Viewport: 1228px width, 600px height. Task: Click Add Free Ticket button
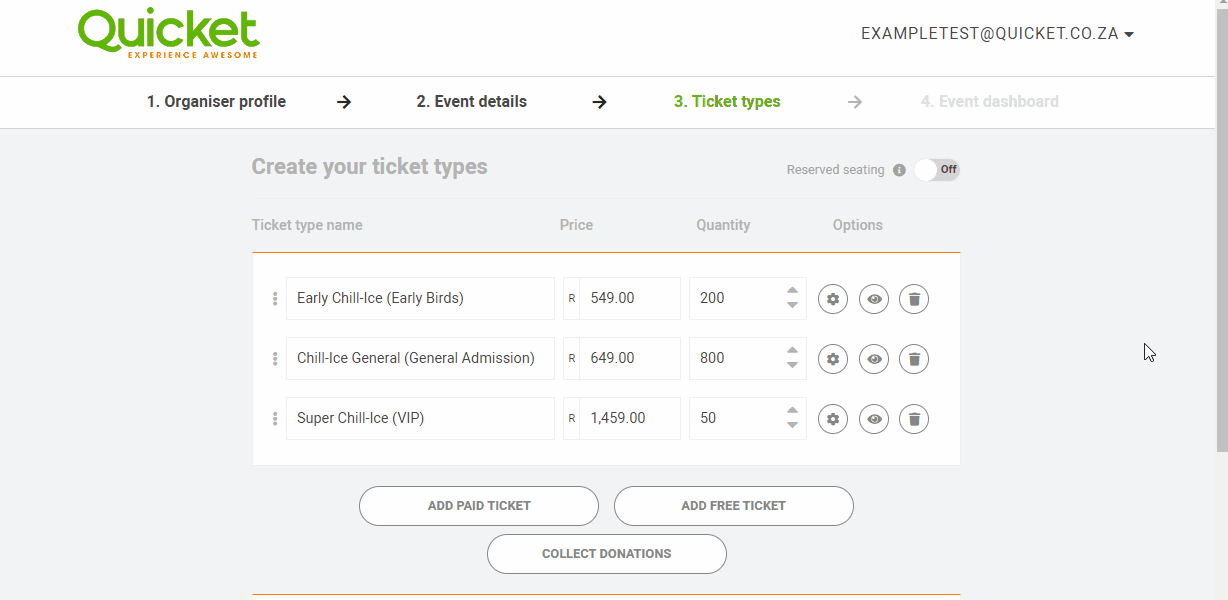pos(734,506)
